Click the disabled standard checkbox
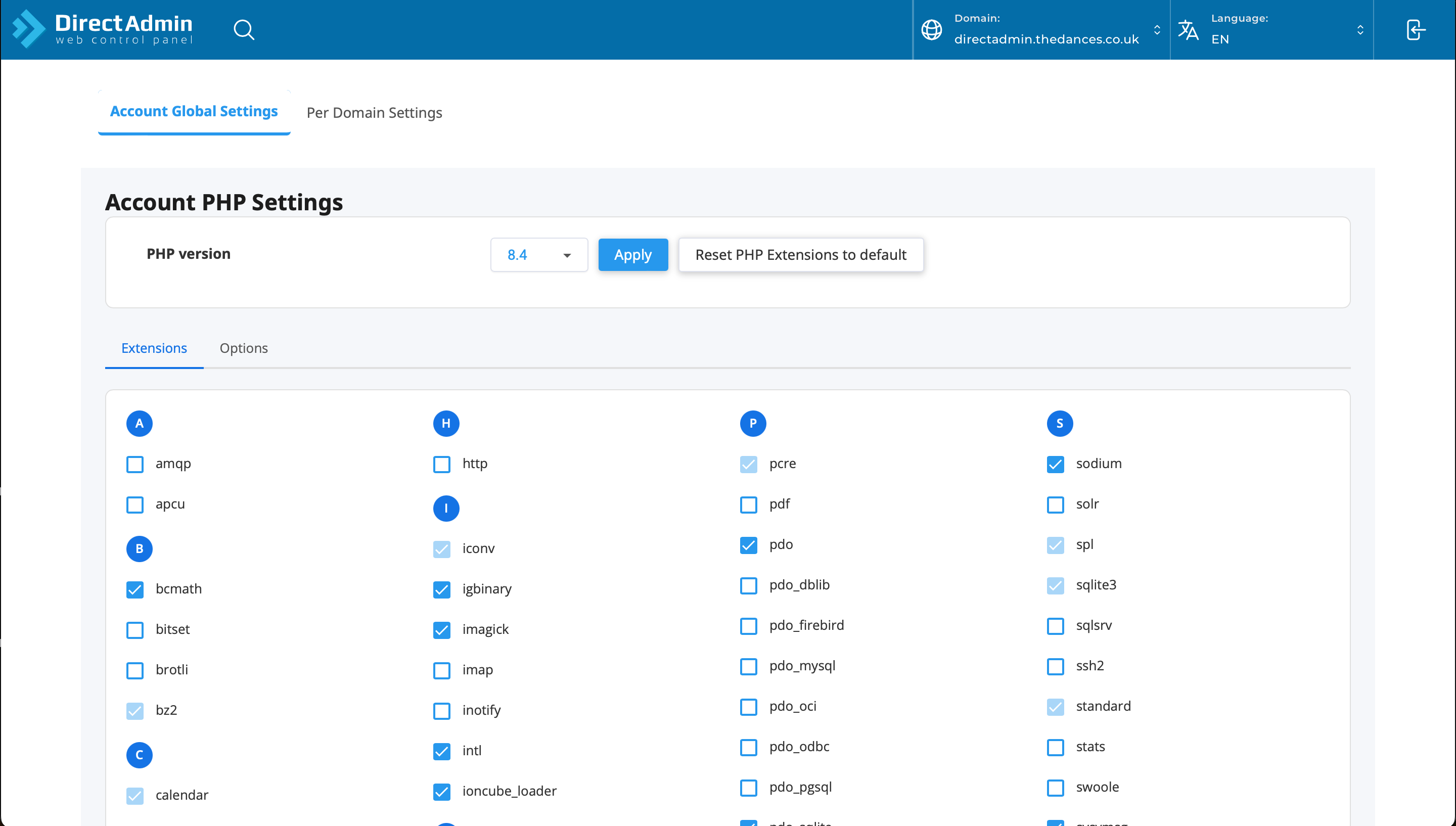 pos(1056,707)
